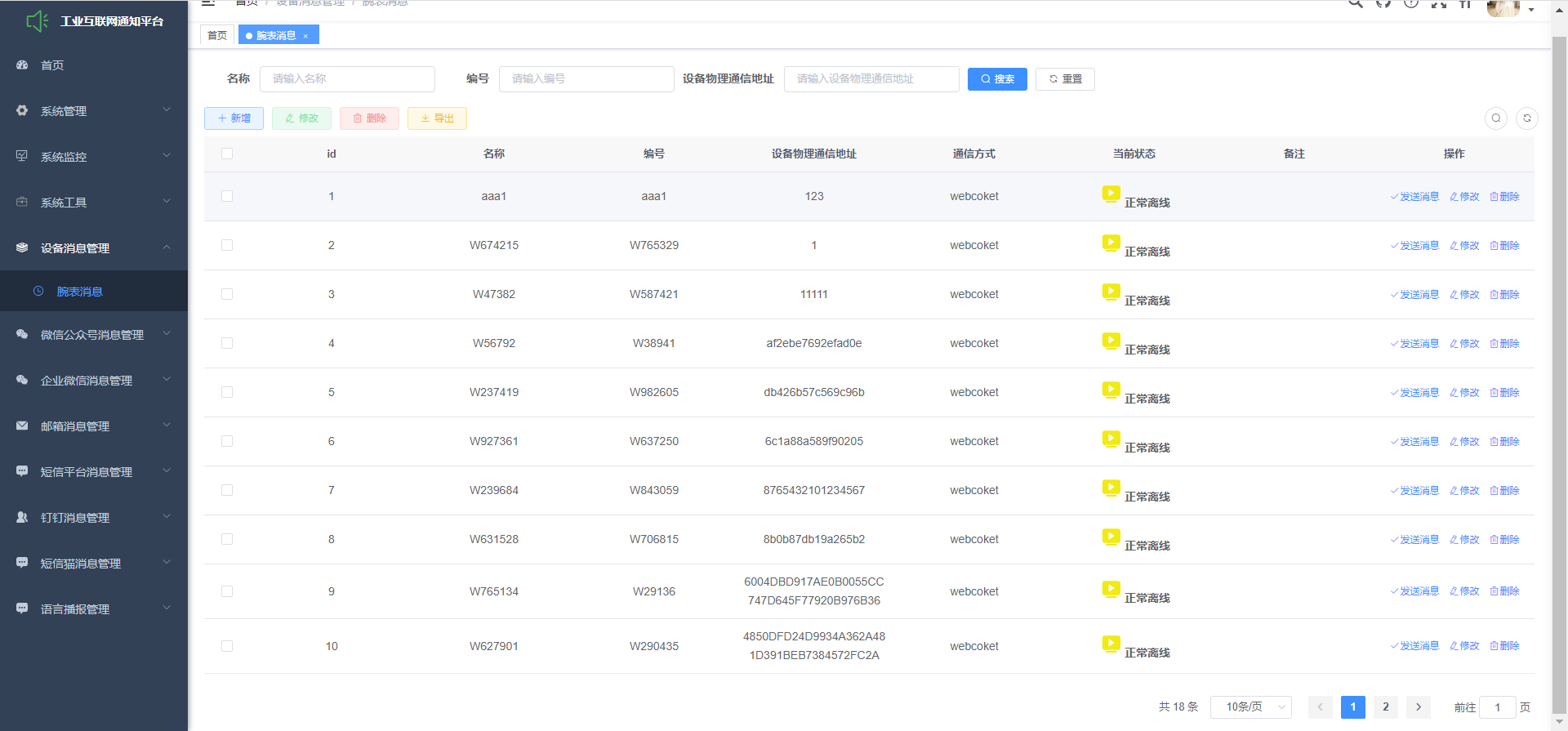This screenshot has width=1568, height=731.
Task: Check the checkbox for row W765134
Action: pos(227,591)
